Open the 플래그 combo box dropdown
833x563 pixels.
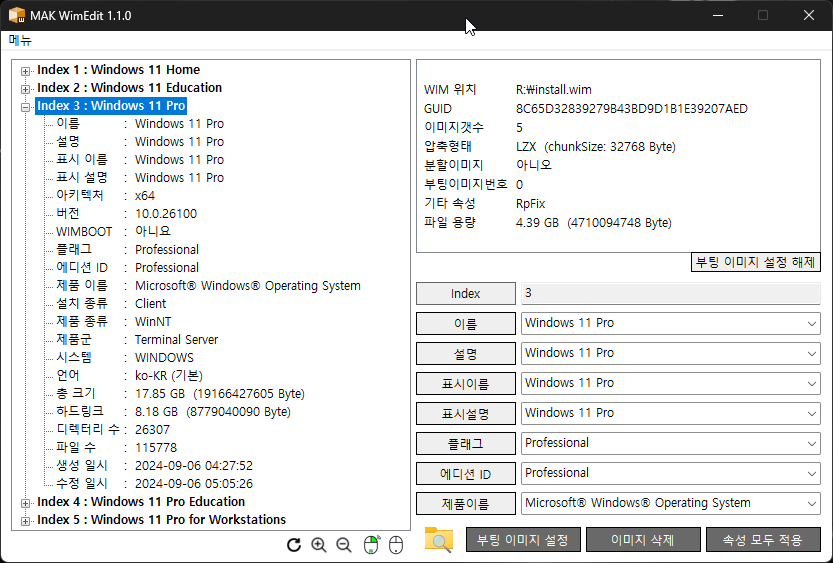coord(811,443)
